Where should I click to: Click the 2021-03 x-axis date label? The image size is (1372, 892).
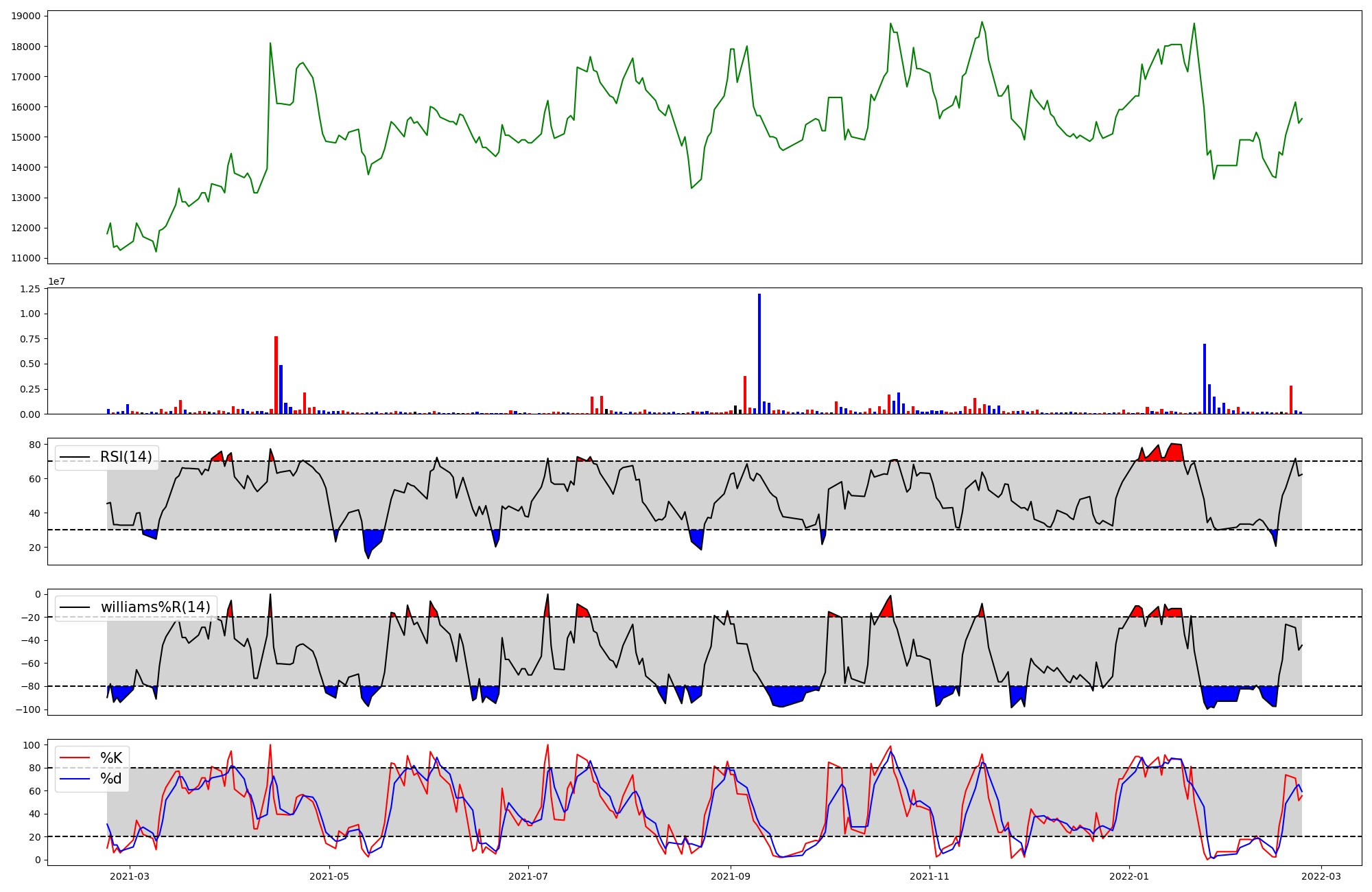click(x=129, y=876)
